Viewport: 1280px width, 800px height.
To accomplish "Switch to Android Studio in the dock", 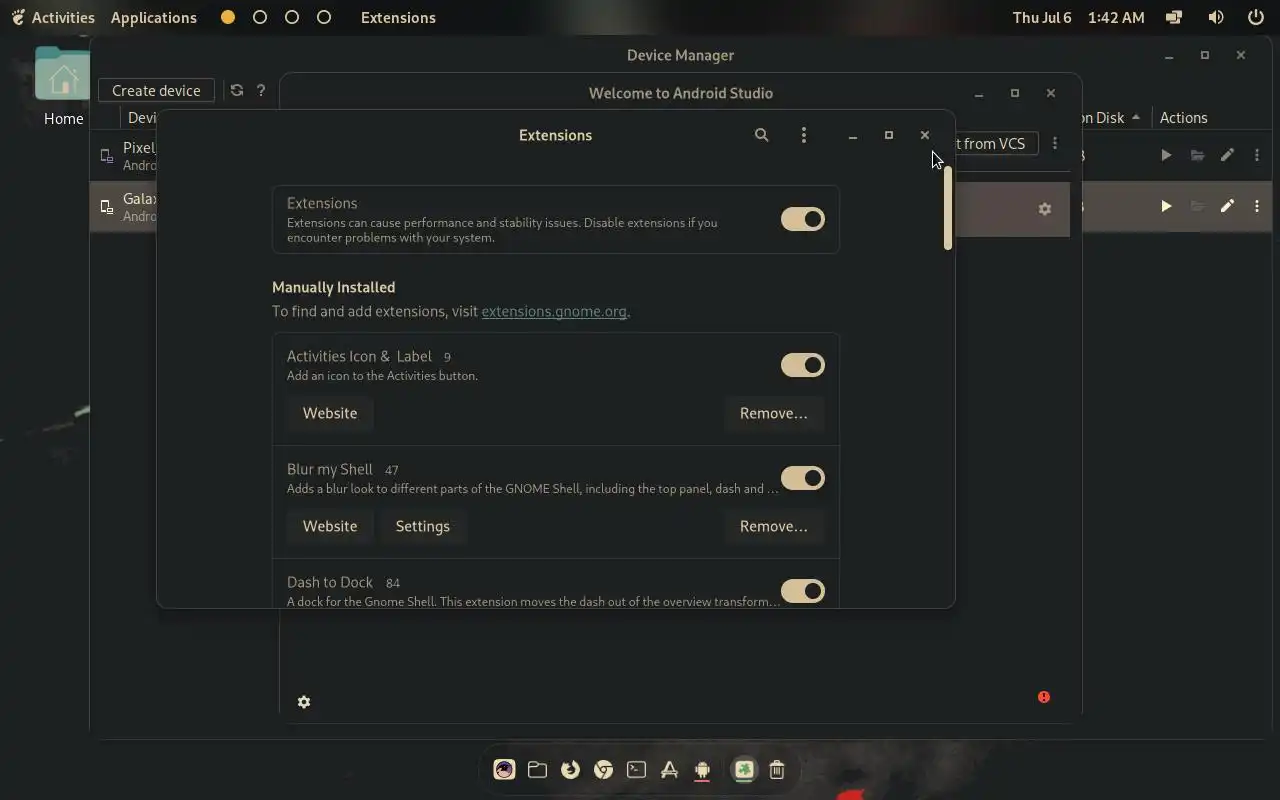I will [702, 769].
